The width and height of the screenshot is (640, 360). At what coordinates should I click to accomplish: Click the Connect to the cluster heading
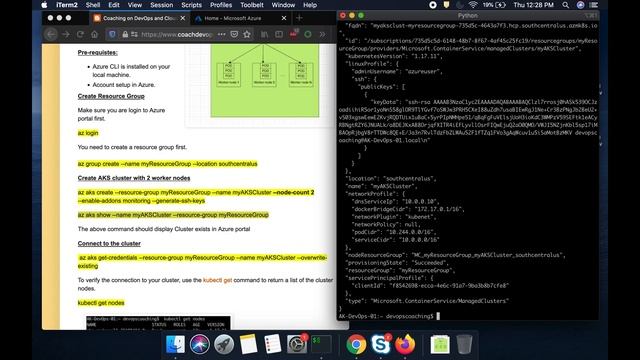[109, 243]
